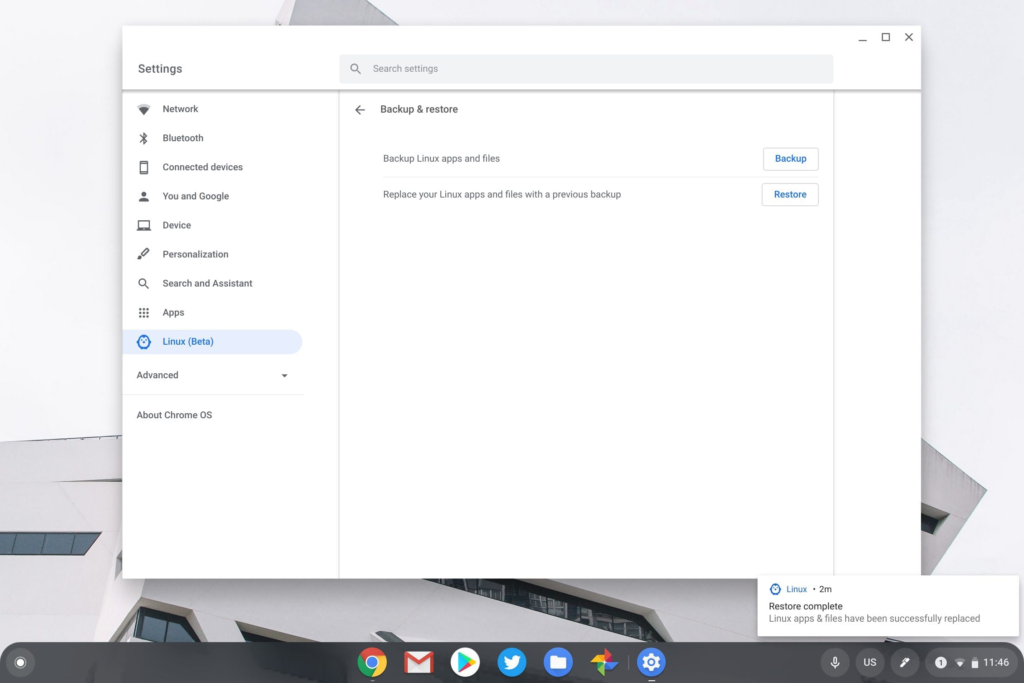Open the launcher circle on the shelf
Viewport: 1024px width, 683px height.
point(20,663)
